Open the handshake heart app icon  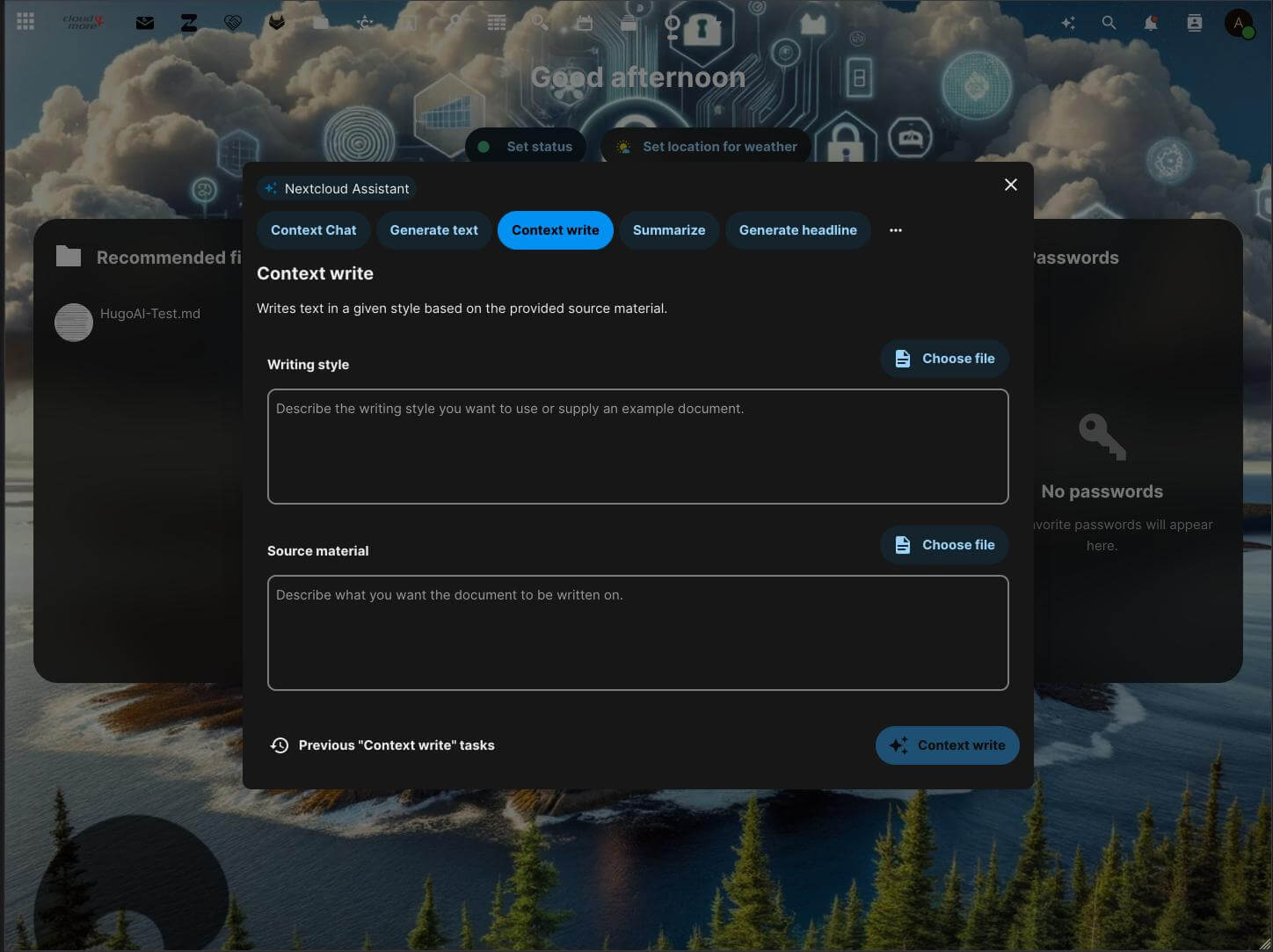[233, 23]
